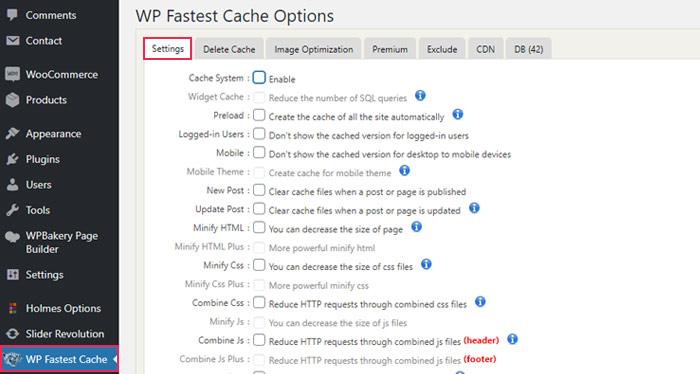Screen dimensions: 700x374
Task: Toggle the Combine Css checkbox
Action: [259, 303]
